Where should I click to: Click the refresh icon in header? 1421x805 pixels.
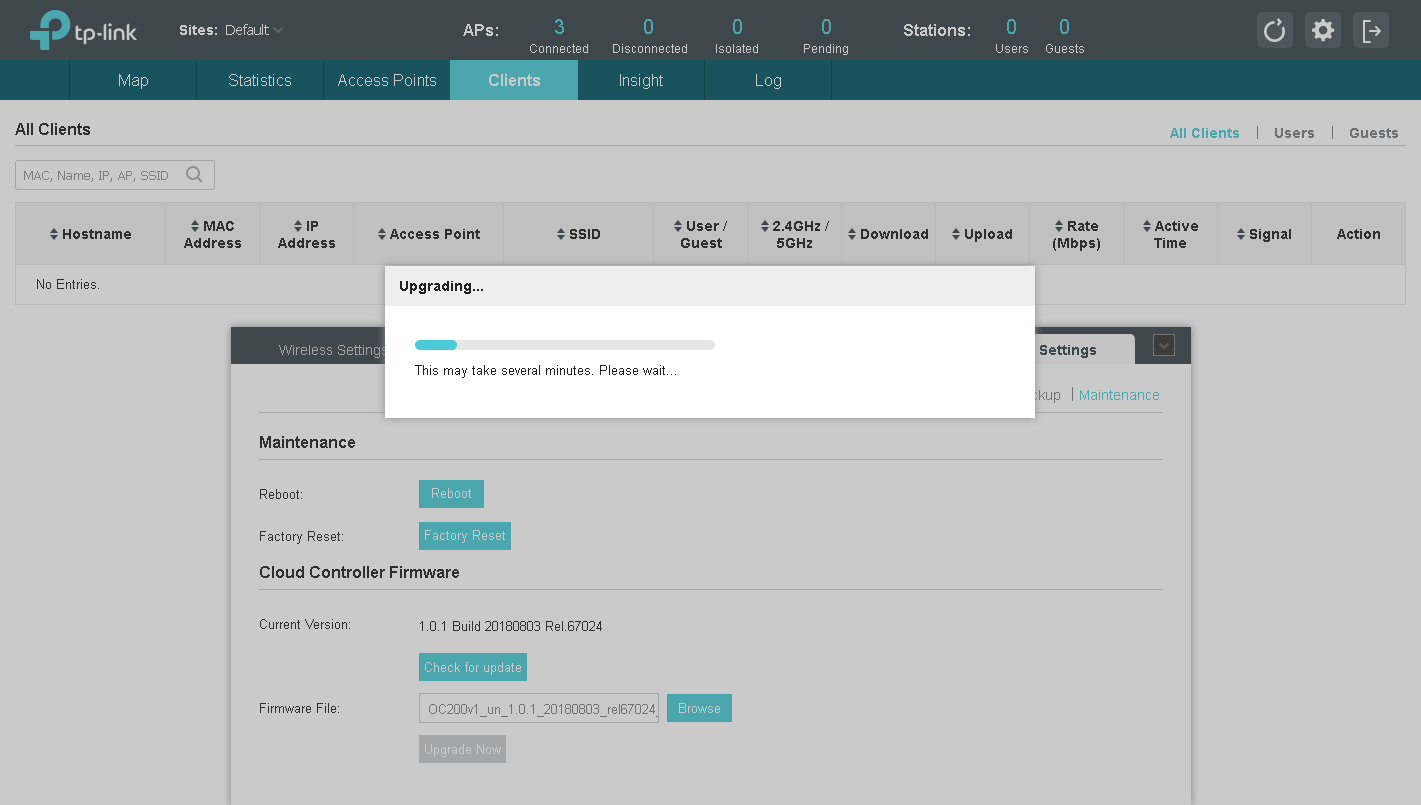click(x=1274, y=30)
